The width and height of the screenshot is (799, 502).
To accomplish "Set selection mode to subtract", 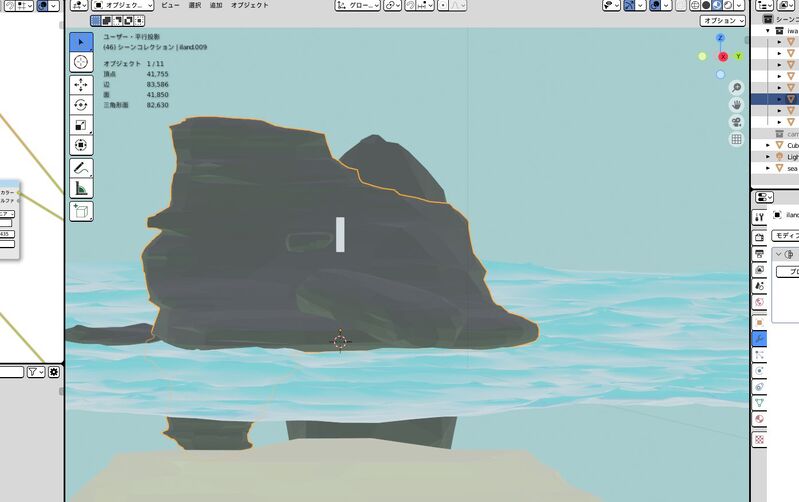I will (117, 21).
